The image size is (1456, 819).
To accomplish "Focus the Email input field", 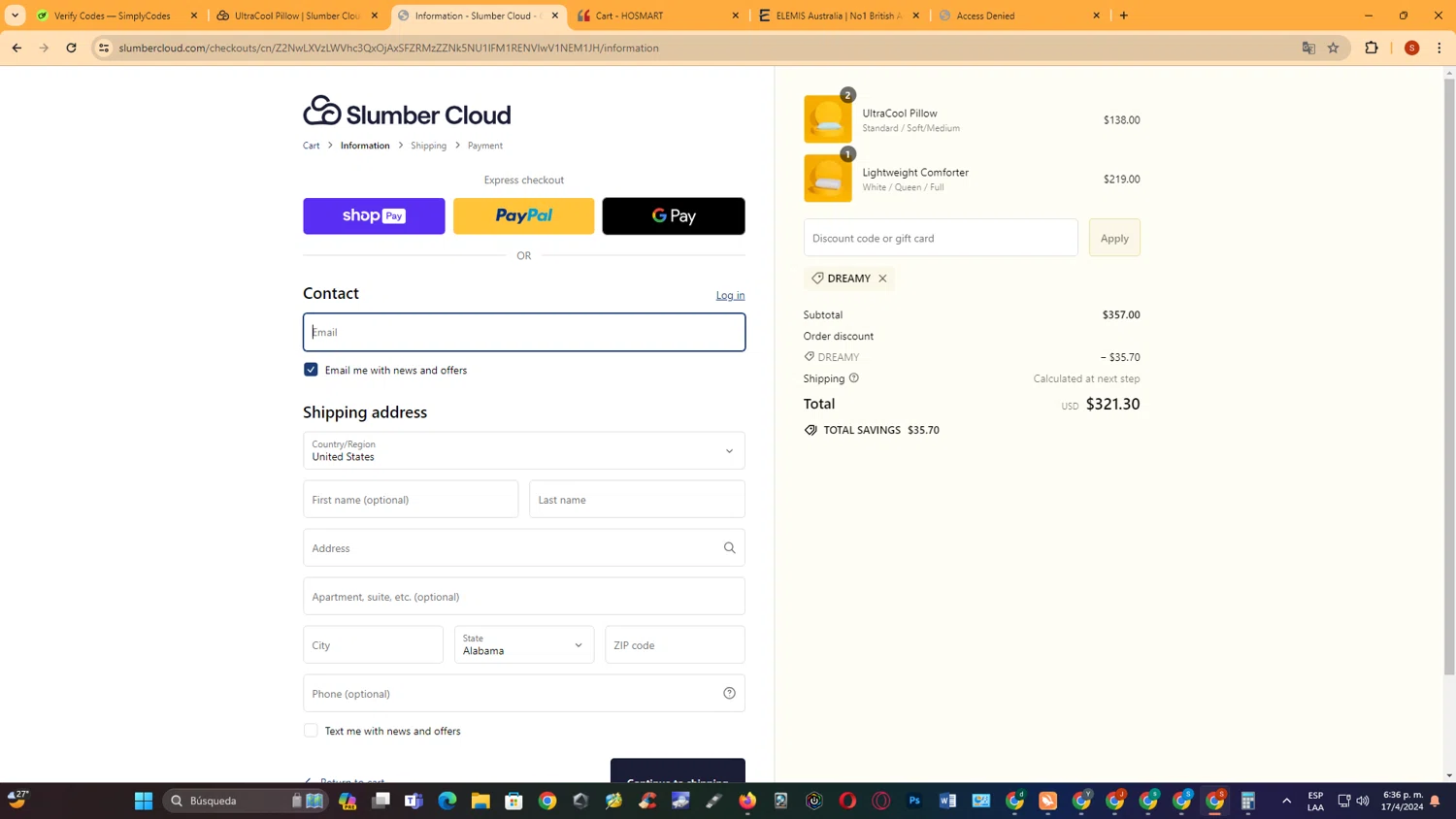I will tap(524, 332).
